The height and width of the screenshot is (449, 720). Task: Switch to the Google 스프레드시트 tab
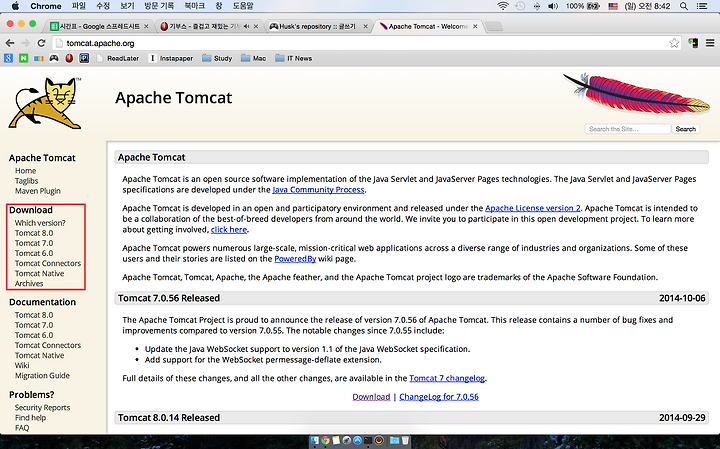pyautogui.click(x=99, y=27)
